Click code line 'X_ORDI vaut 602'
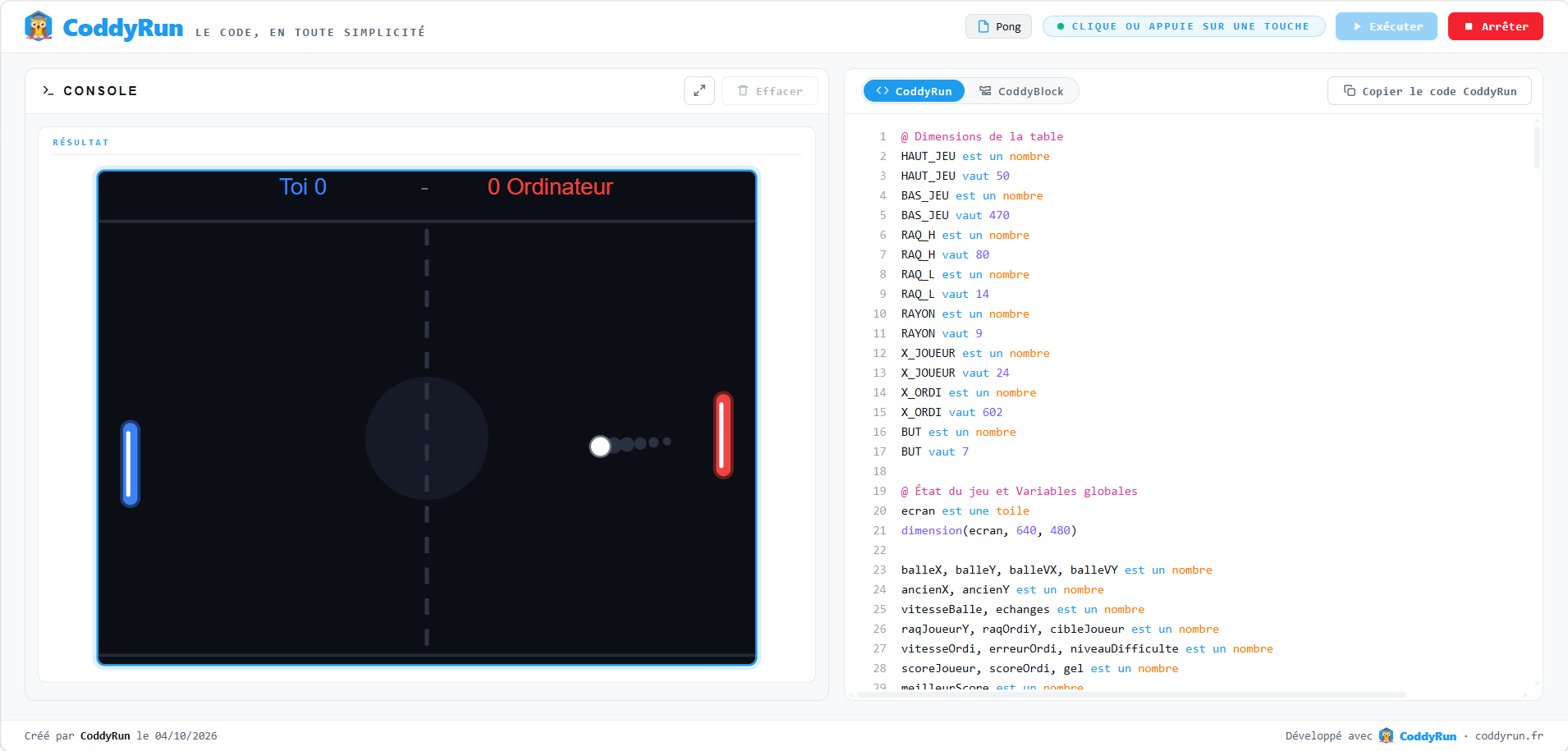This screenshot has width=1568, height=751. click(x=951, y=412)
